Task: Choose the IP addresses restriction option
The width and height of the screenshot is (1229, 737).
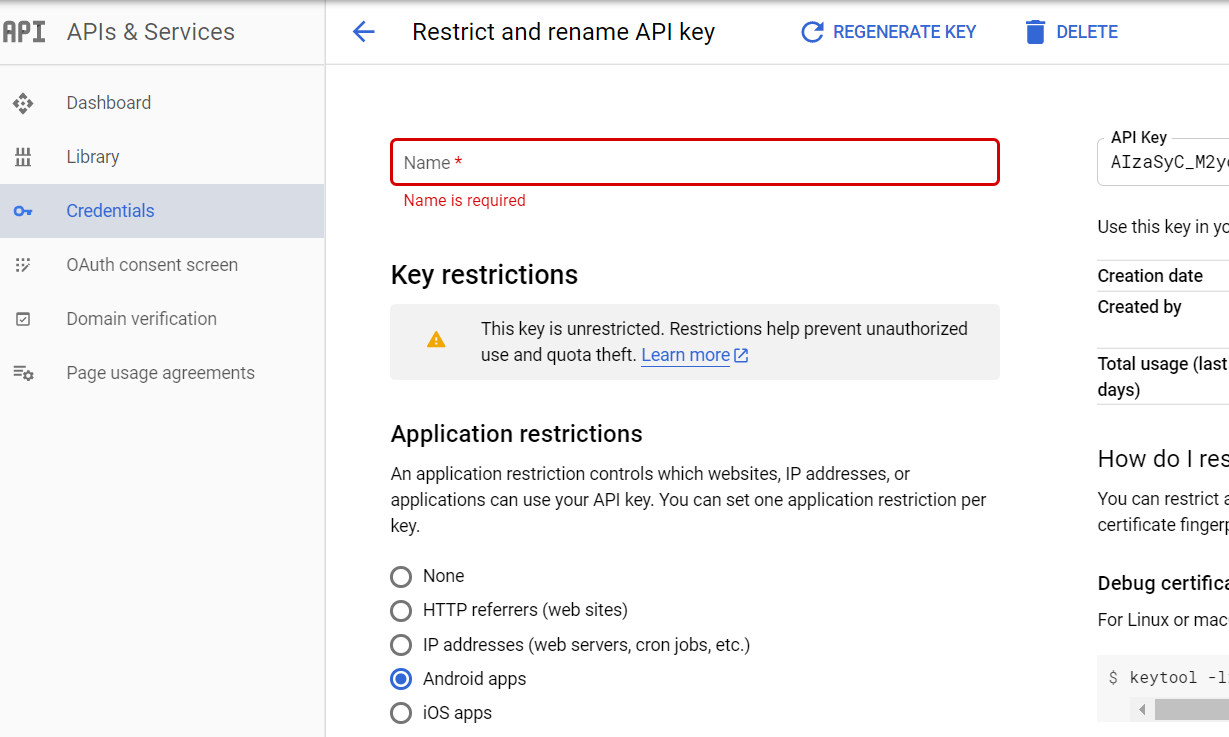Action: (401, 645)
